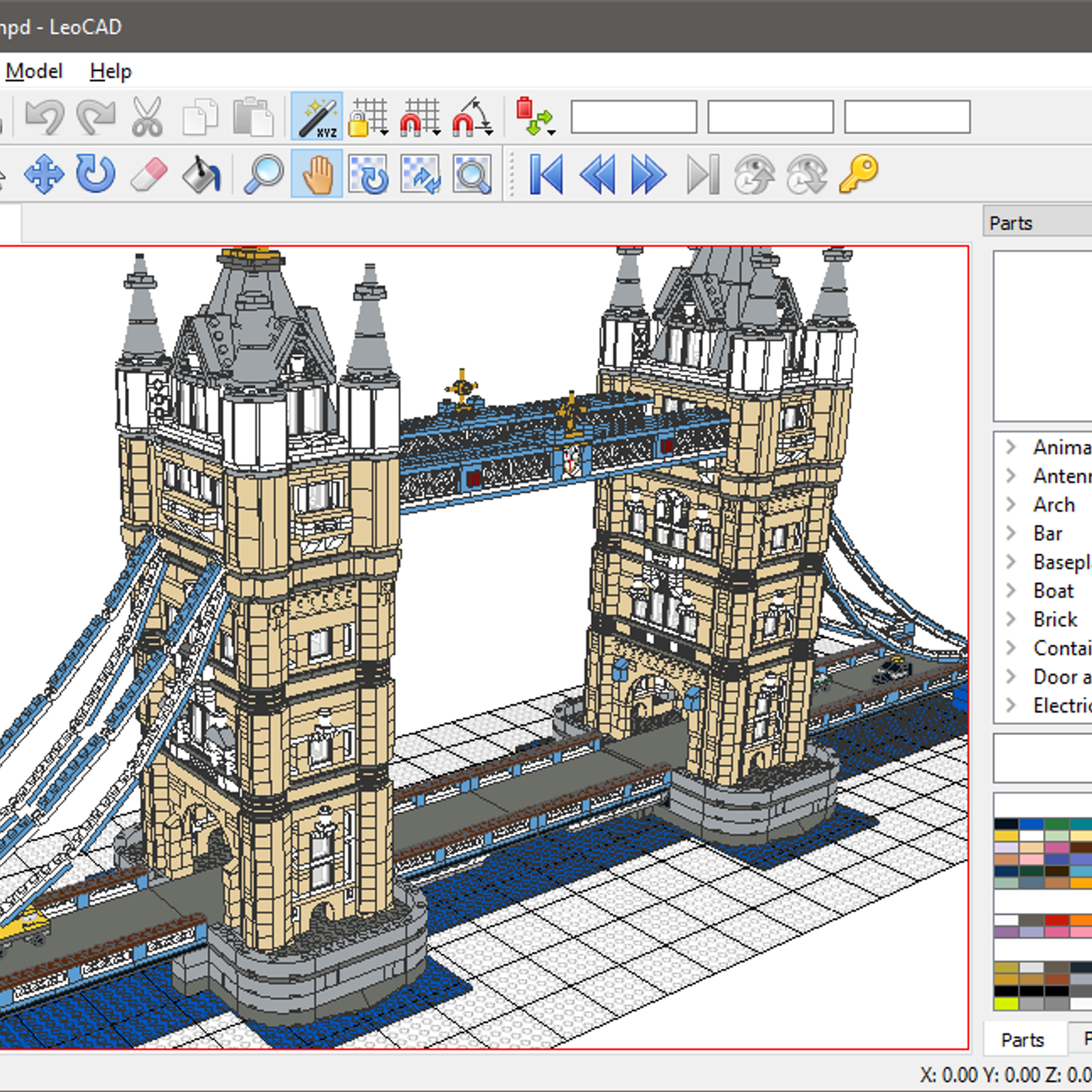This screenshot has width=1092, height=1092.
Task: Expand the Animal parts category
Action: click(1011, 447)
